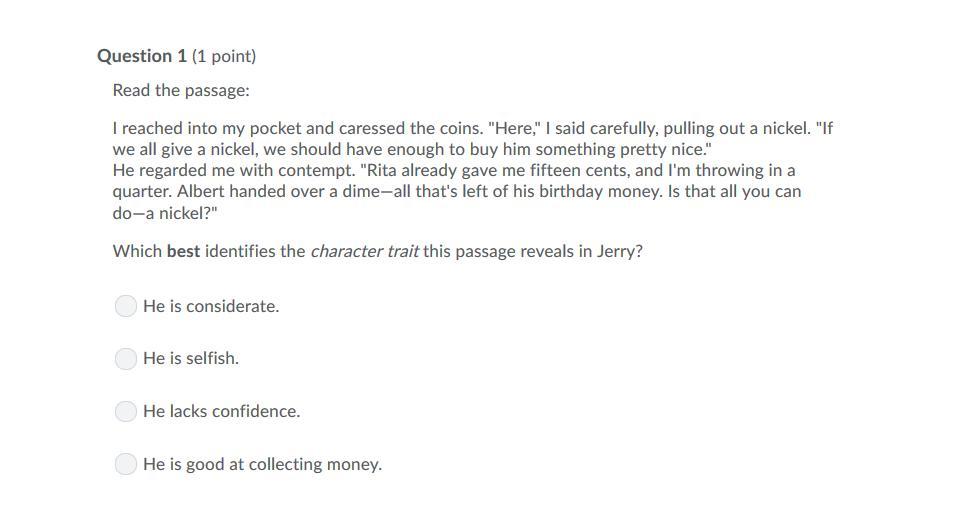Click the name "Jerry" in the question prompt
This screenshot has width=978, height=512.
619,251
